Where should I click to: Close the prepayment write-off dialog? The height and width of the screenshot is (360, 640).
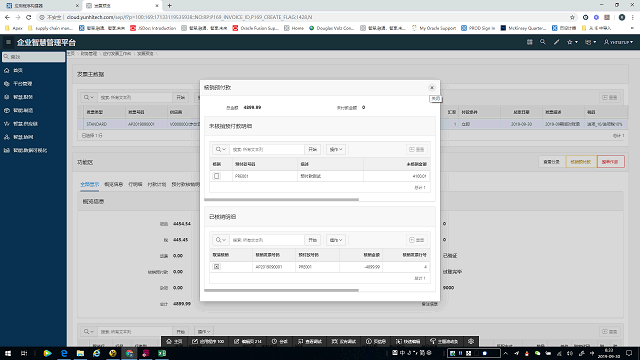click(432, 88)
